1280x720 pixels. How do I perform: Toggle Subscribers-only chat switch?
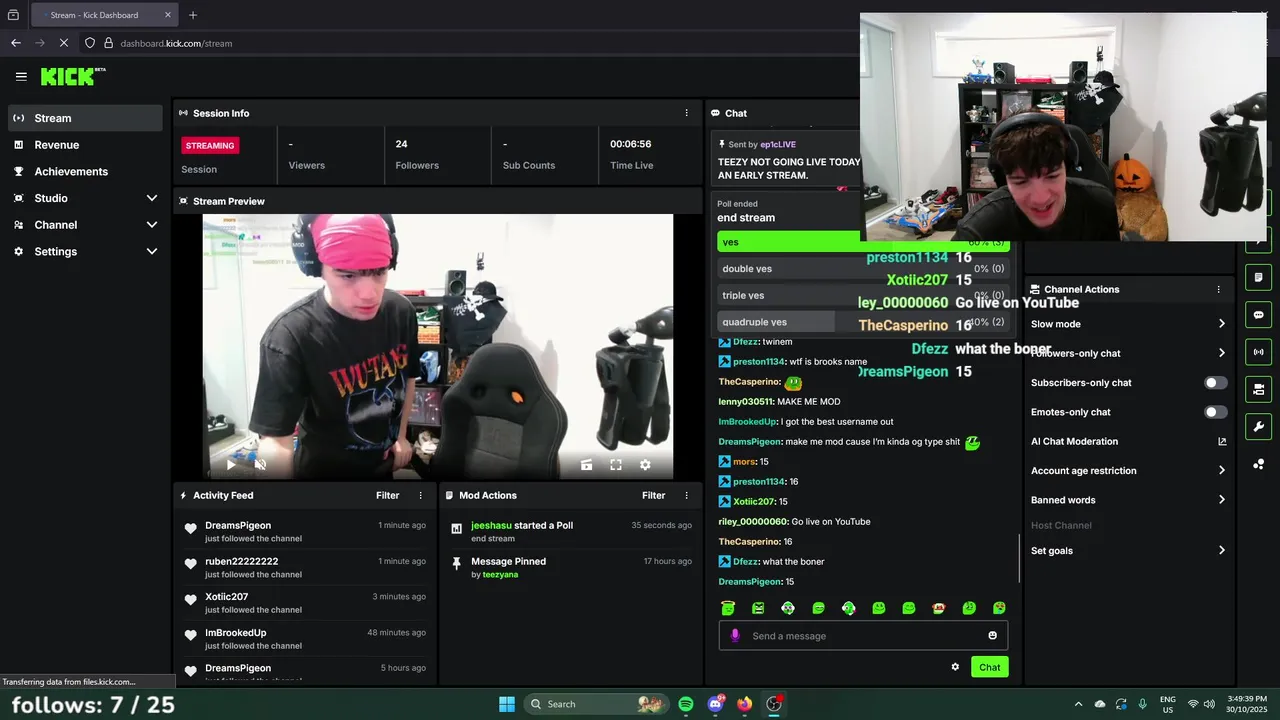click(x=1215, y=383)
